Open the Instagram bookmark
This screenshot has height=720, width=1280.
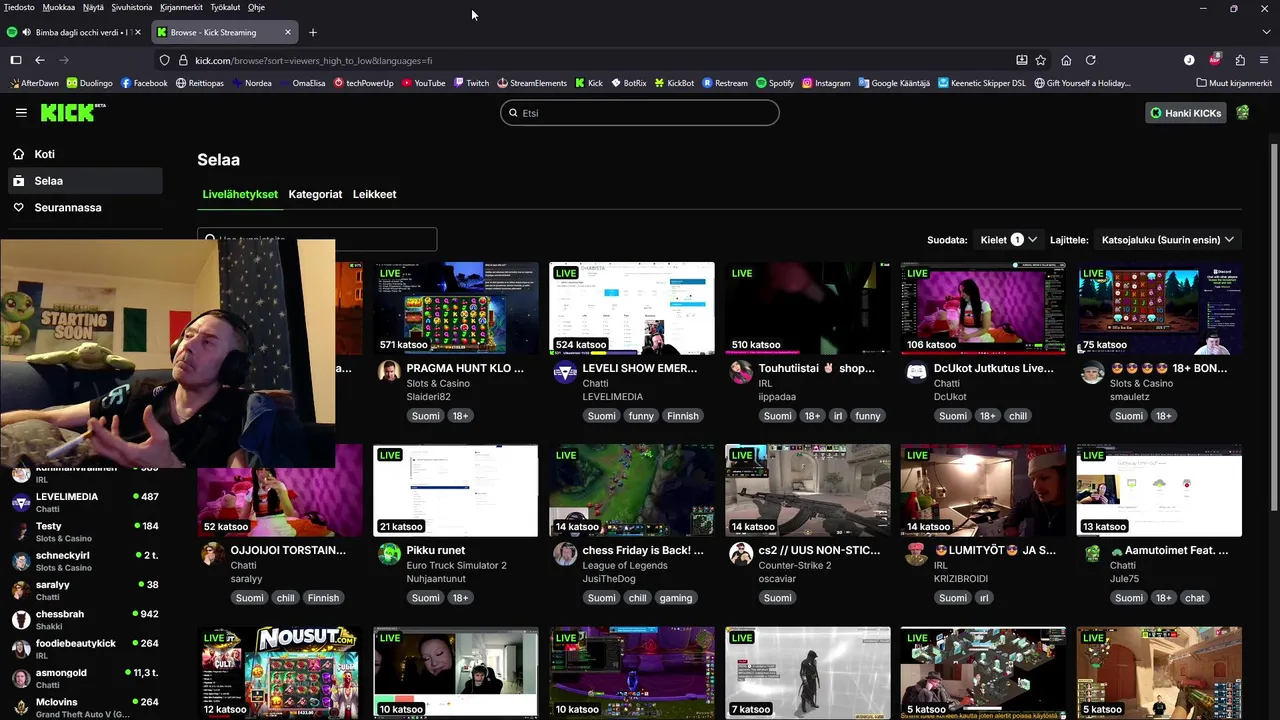826,83
